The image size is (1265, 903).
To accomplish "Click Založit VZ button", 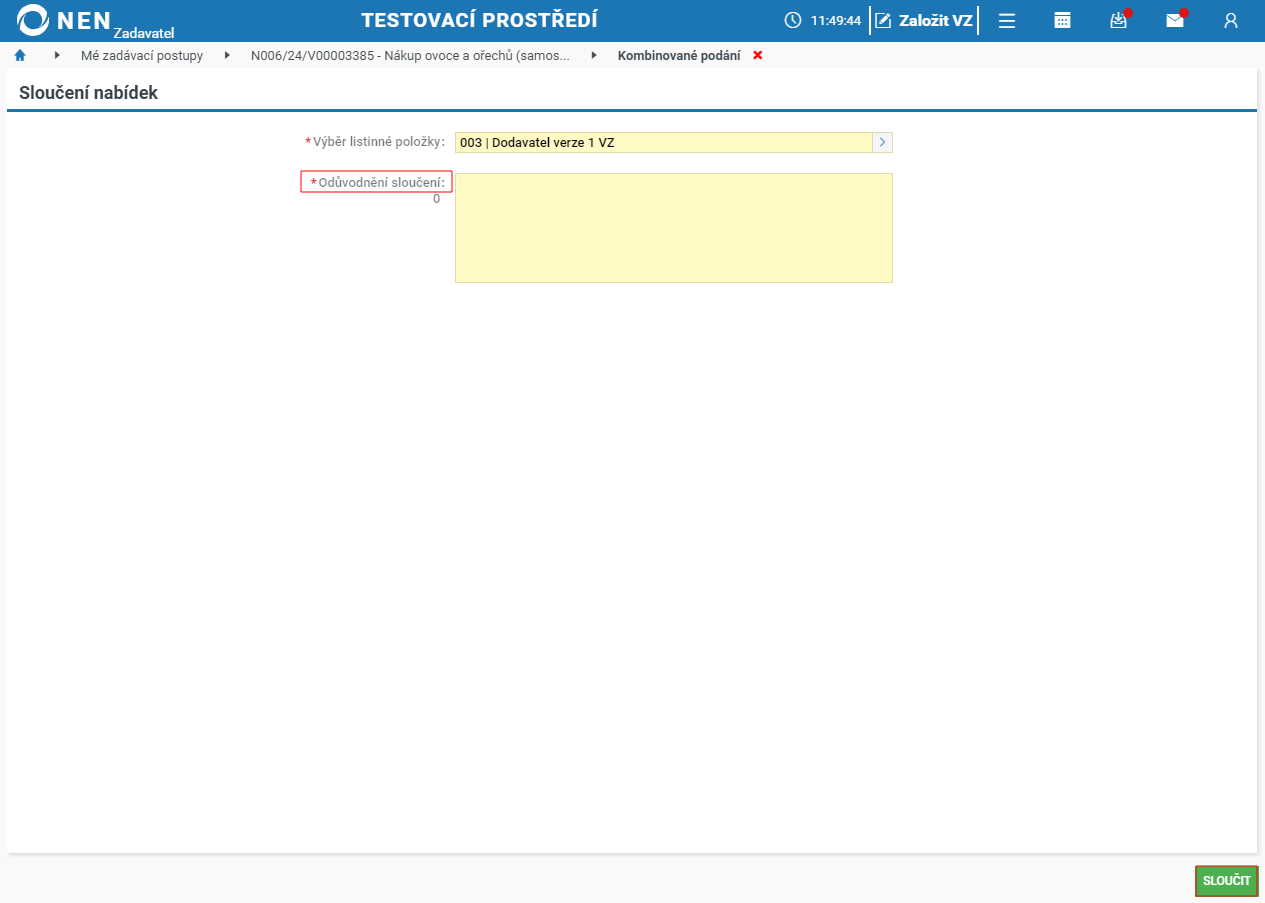I will pos(923,20).
